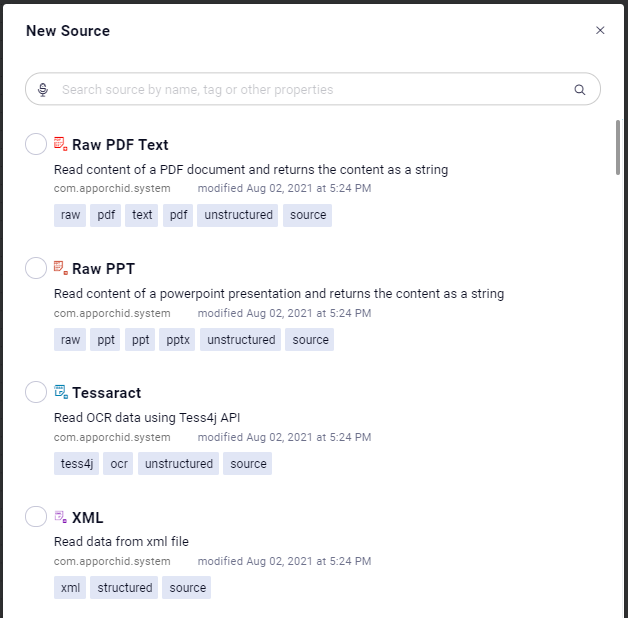Click the Raw PDF Text source icon
This screenshot has height=618, width=628.
tap(61, 144)
